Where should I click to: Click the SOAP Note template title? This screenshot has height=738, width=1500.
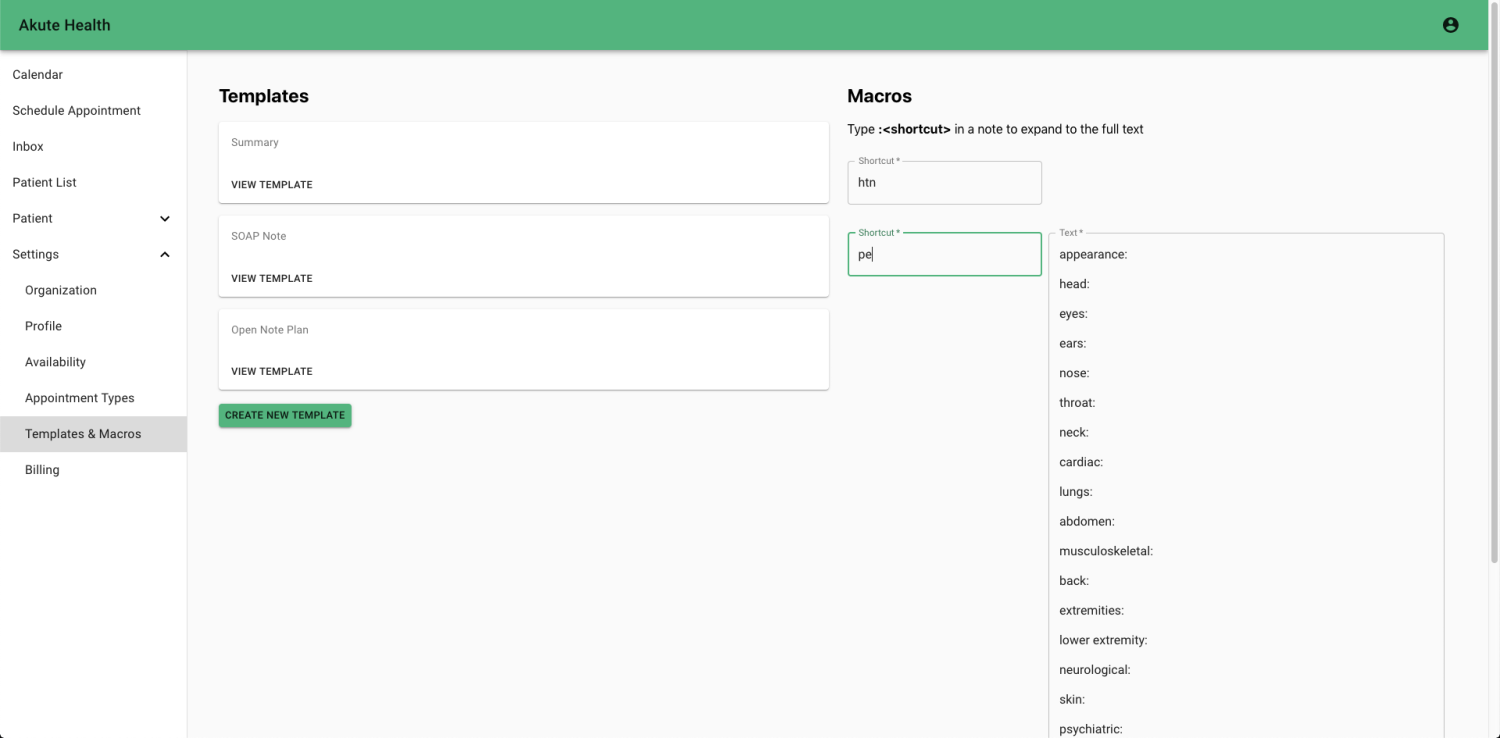click(259, 237)
